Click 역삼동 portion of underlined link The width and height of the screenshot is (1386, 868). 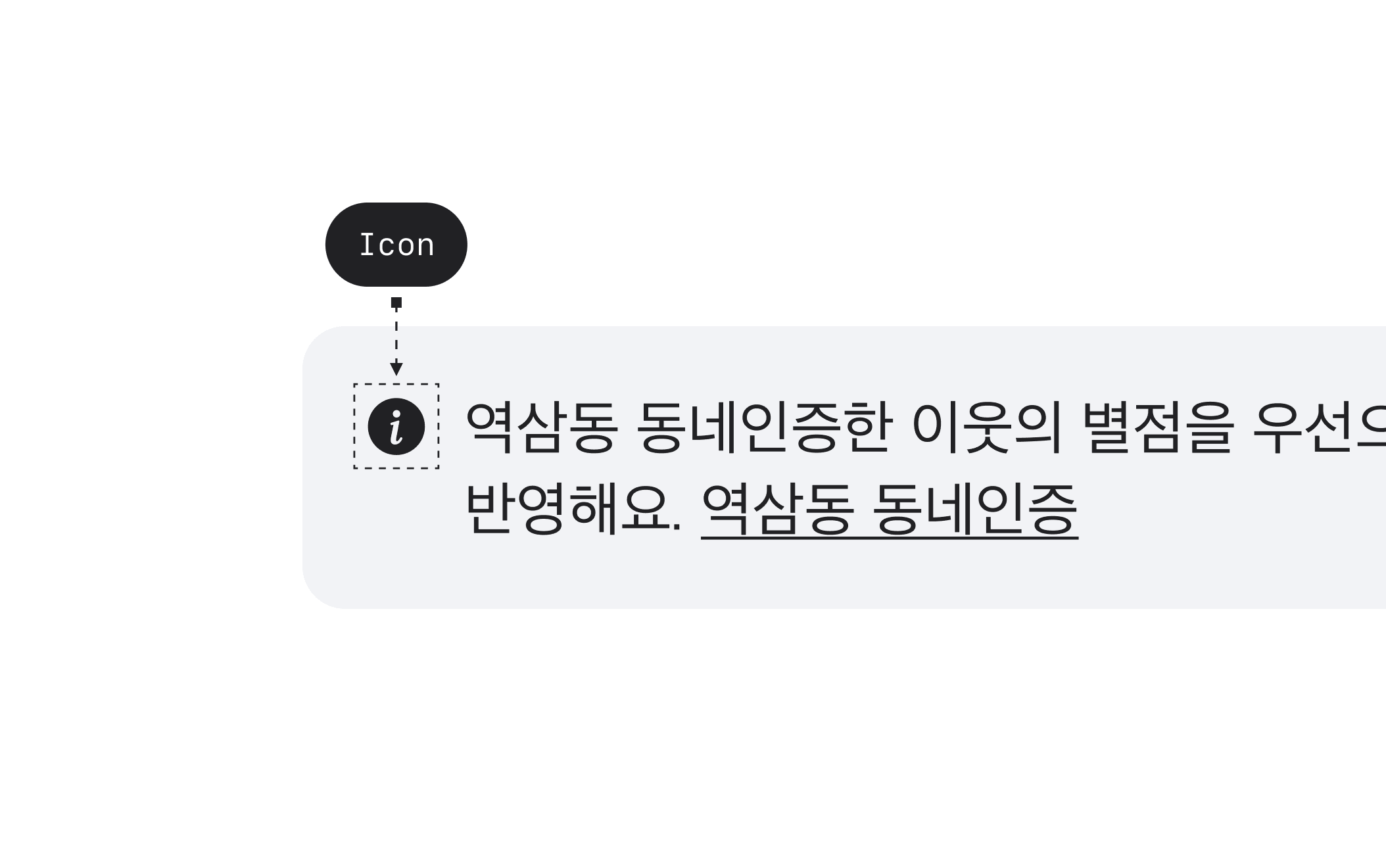click(778, 510)
